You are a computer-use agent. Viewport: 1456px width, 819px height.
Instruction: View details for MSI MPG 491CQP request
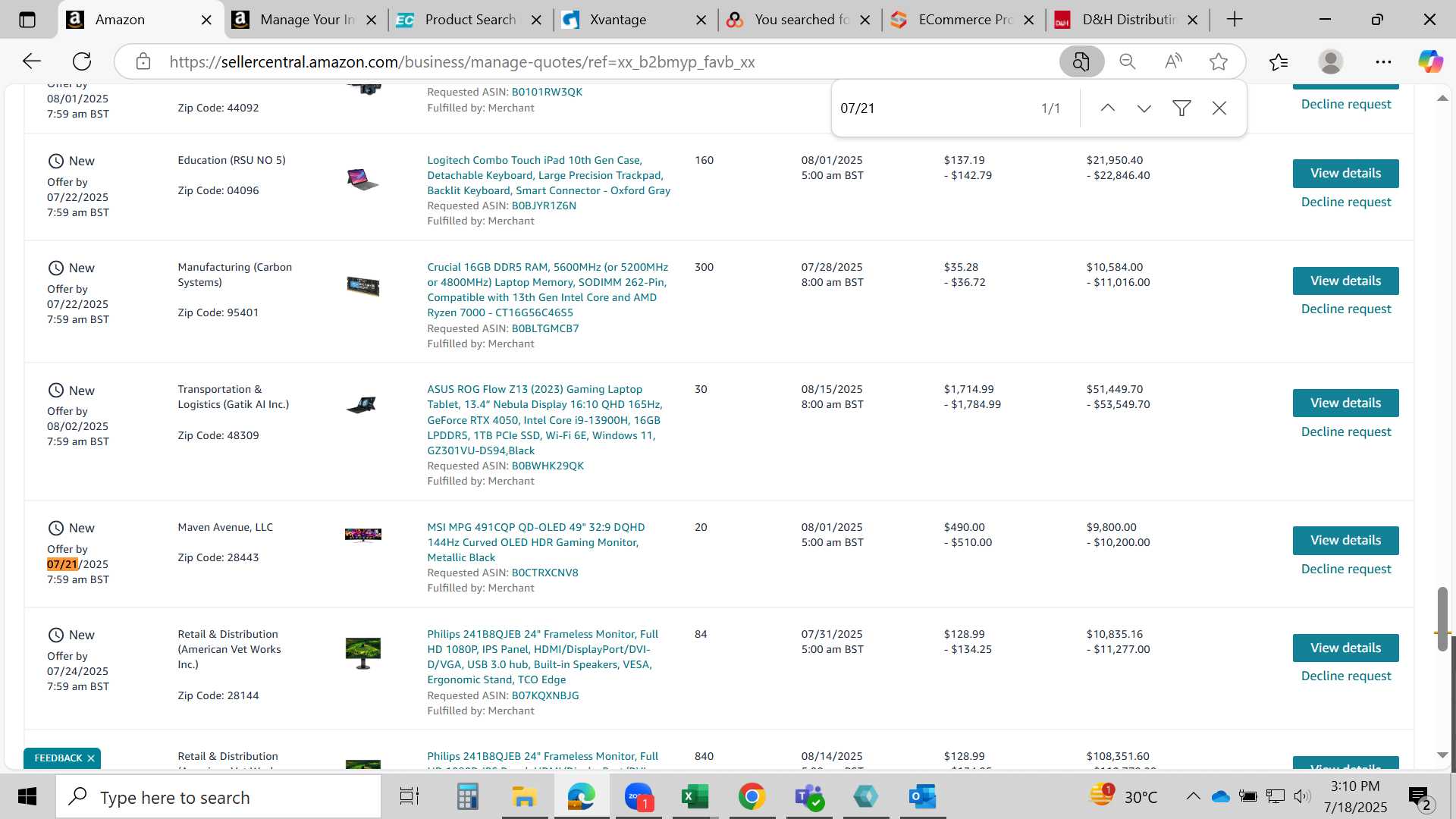1345,541
